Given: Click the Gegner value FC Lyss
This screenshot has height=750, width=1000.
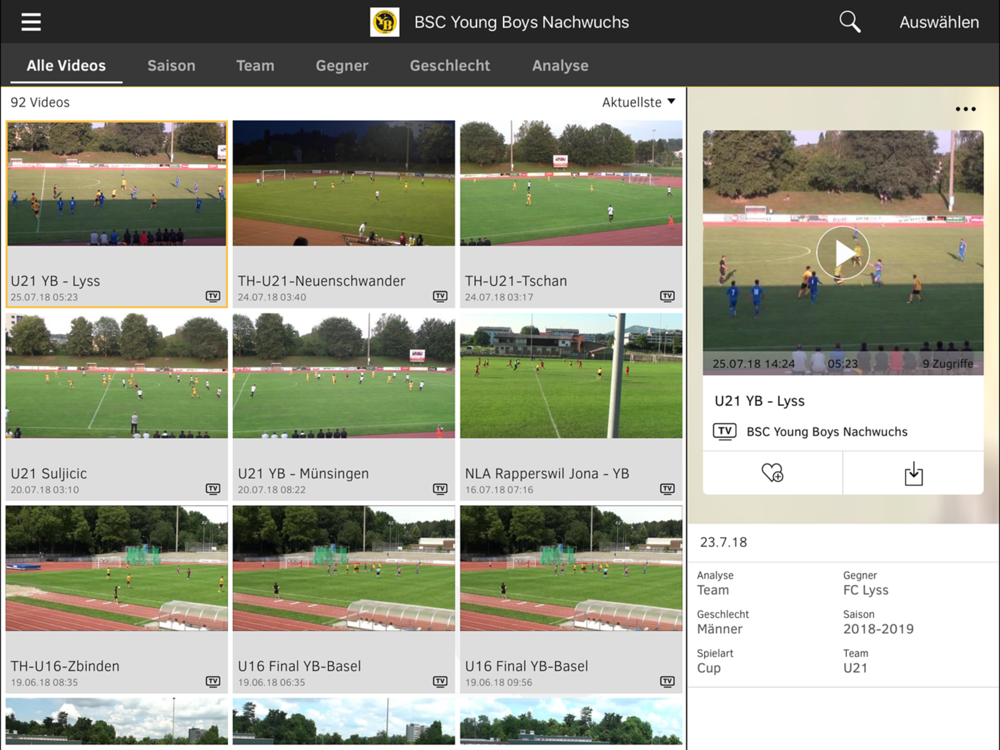Looking at the screenshot, I should (865, 590).
